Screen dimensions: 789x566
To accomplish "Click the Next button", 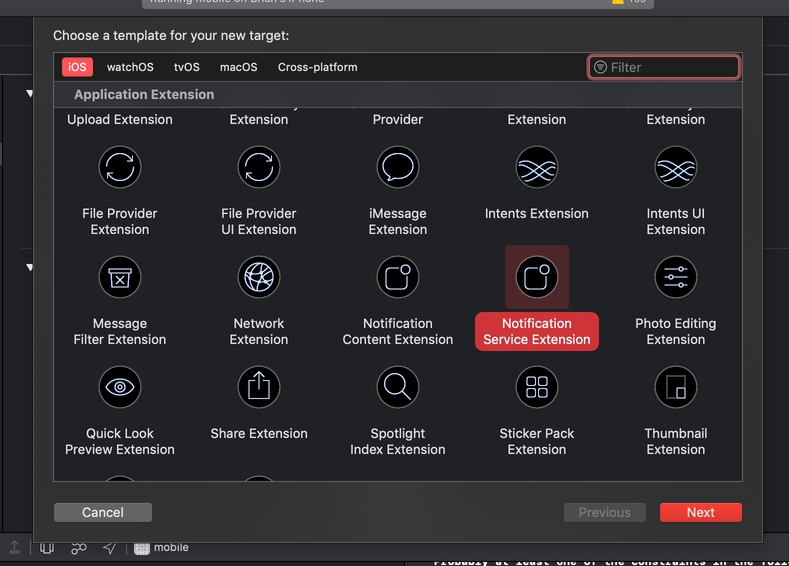I will coord(700,512).
